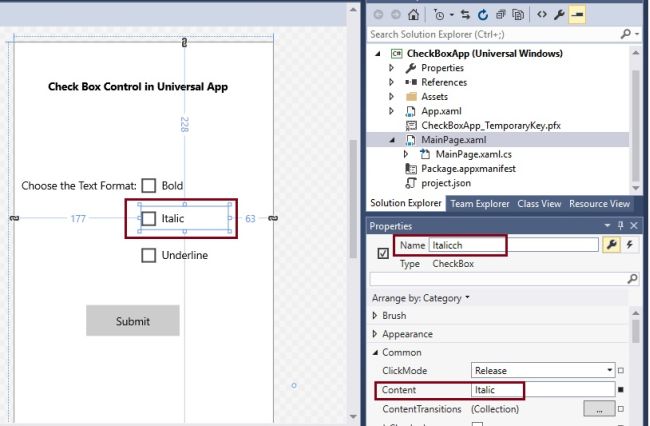Image resolution: width=650 pixels, height=426 pixels.
Task: Check the Italic checkbox in designer
Action: point(148,218)
